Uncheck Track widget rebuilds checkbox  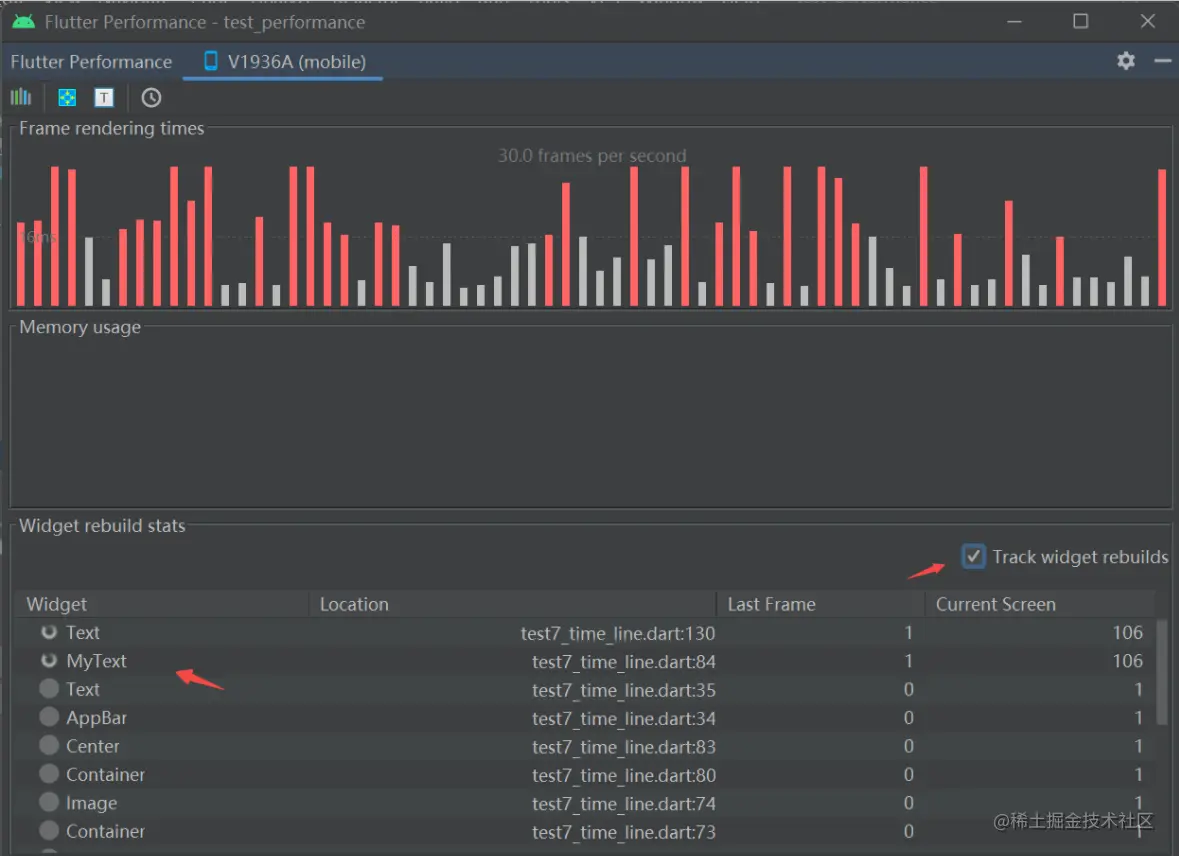[974, 557]
